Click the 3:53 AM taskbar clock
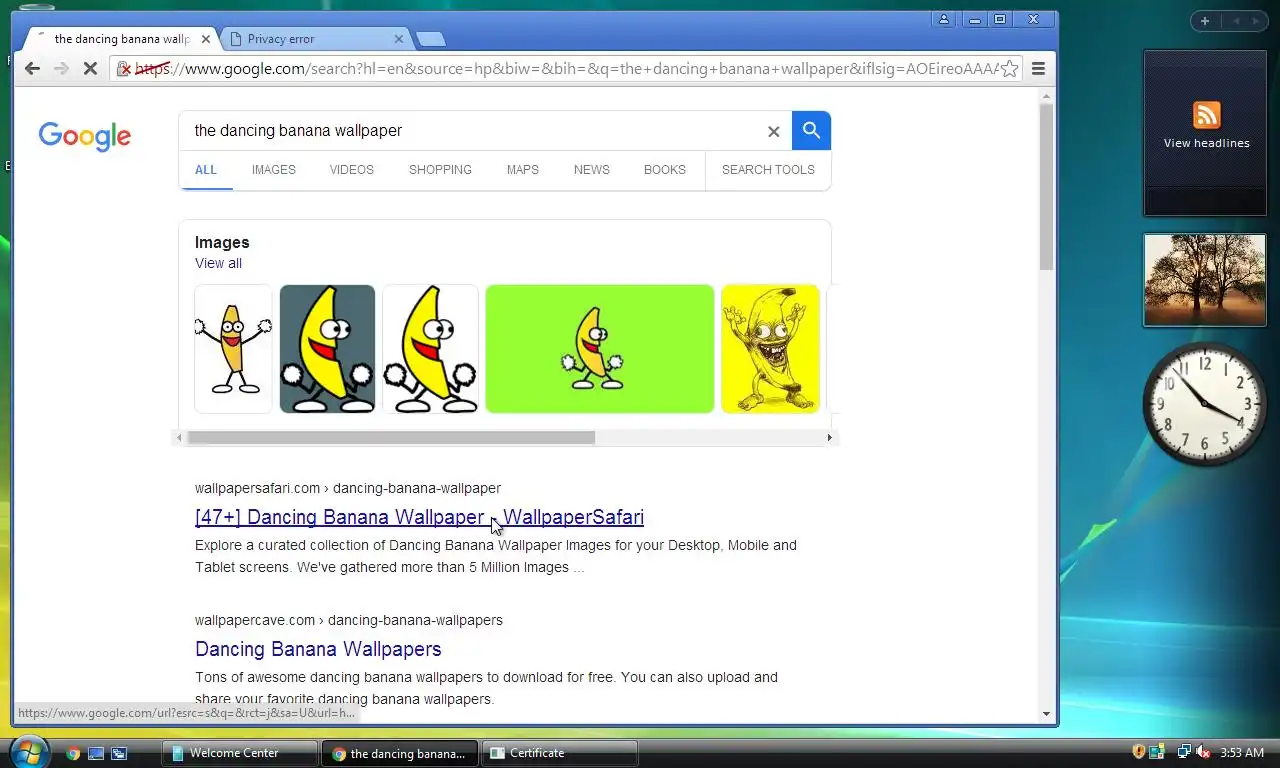The width and height of the screenshot is (1280, 768). point(1242,753)
